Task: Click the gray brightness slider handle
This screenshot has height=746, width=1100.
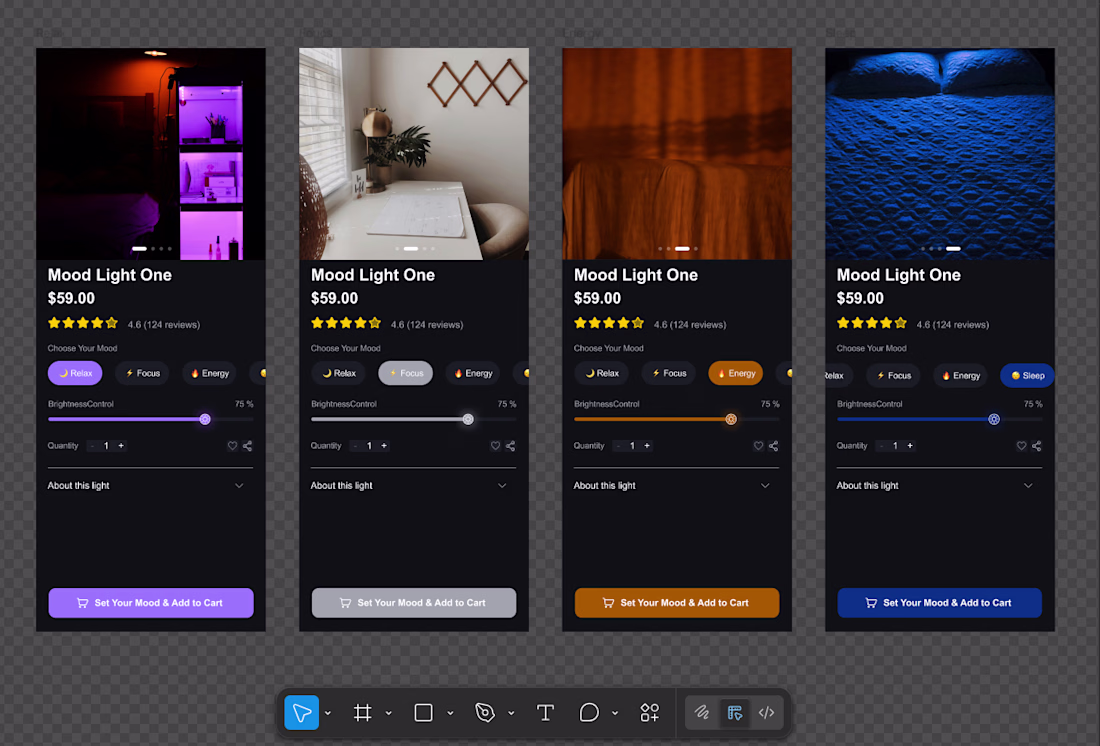Action: tap(468, 419)
